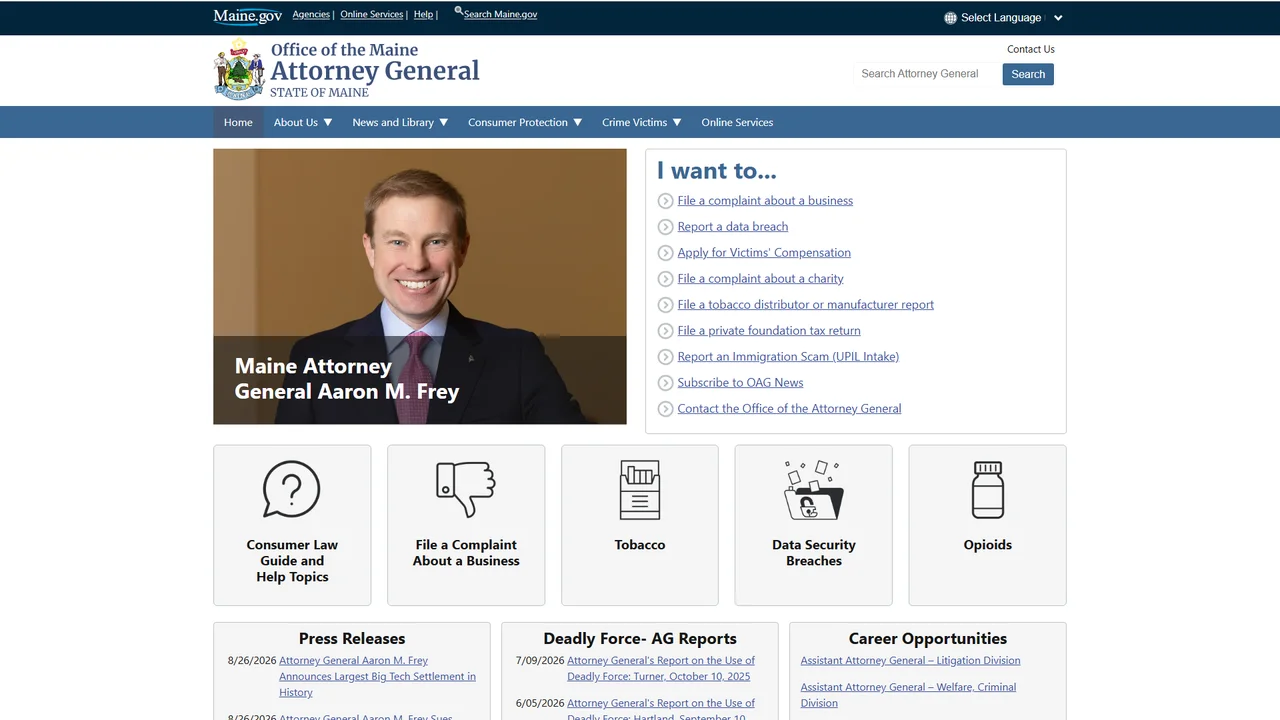Expand the About Us menu

[x=303, y=122]
